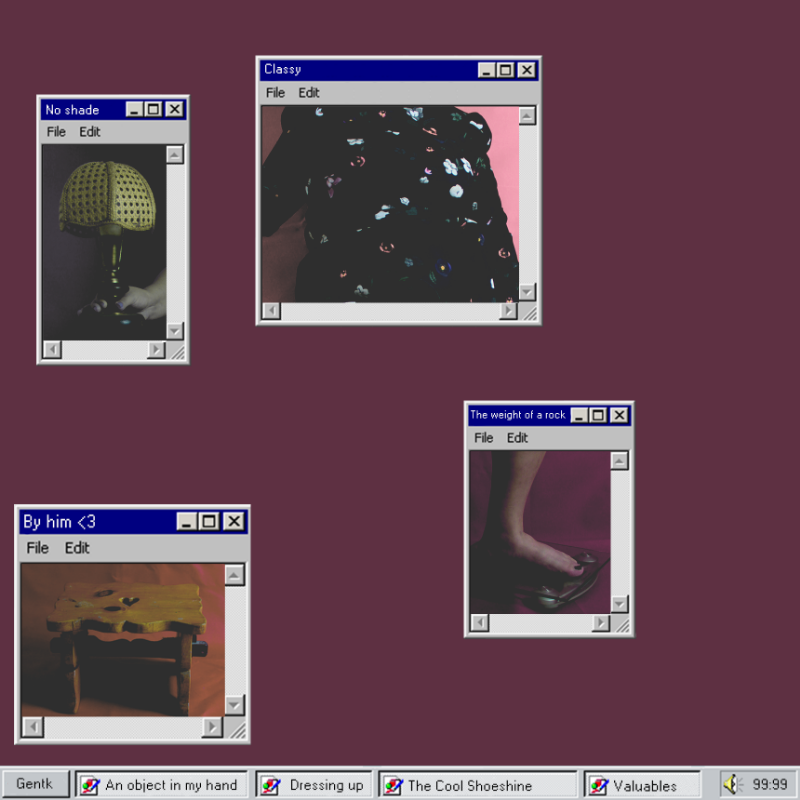Open Edit menu in By him <3 window

pos(77,548)
